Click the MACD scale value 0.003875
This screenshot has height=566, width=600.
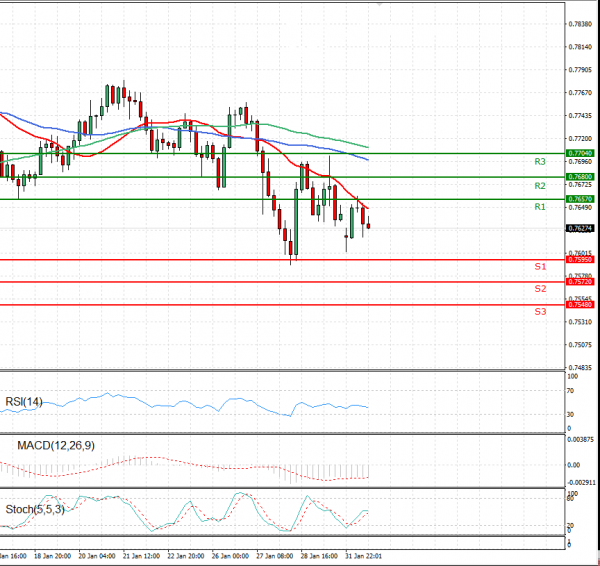coord(580,440)
